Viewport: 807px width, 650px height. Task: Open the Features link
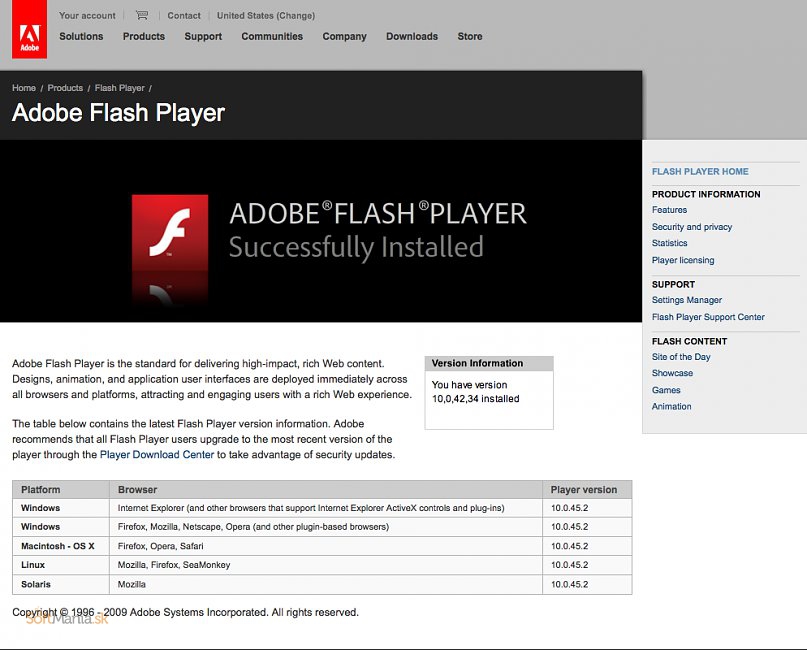point(669,210)
